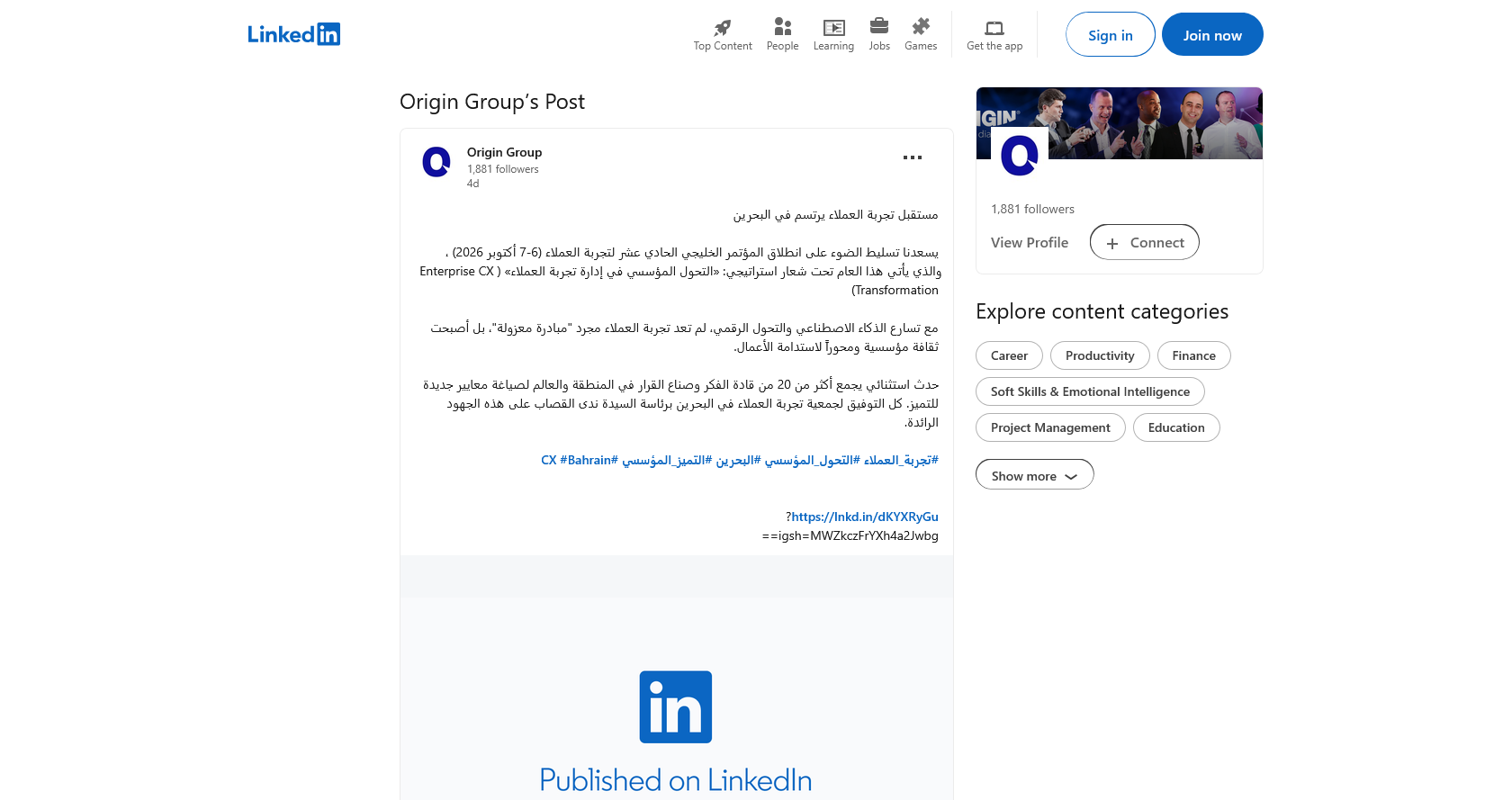Click the #البحرين hashtag

[x=739, y=460]
